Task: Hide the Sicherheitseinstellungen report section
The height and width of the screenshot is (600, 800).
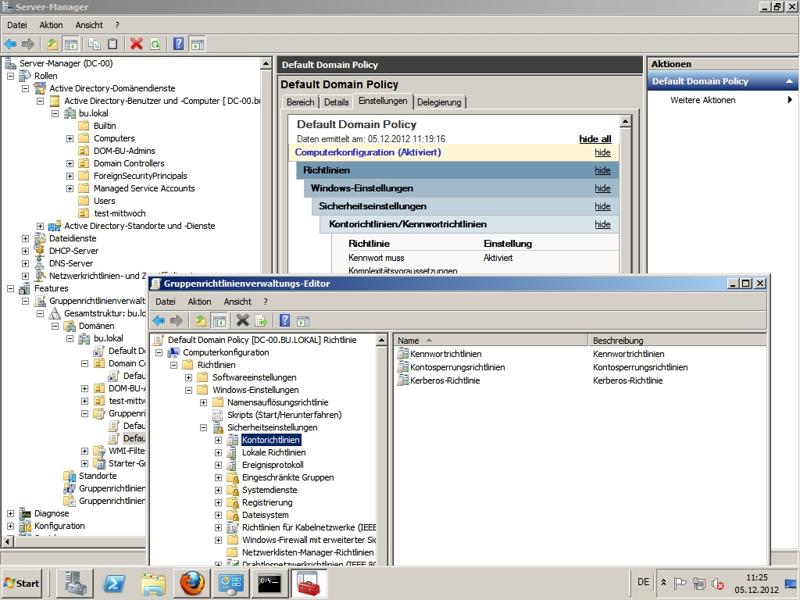Action: pyautogui.click(x=602, y=207)
